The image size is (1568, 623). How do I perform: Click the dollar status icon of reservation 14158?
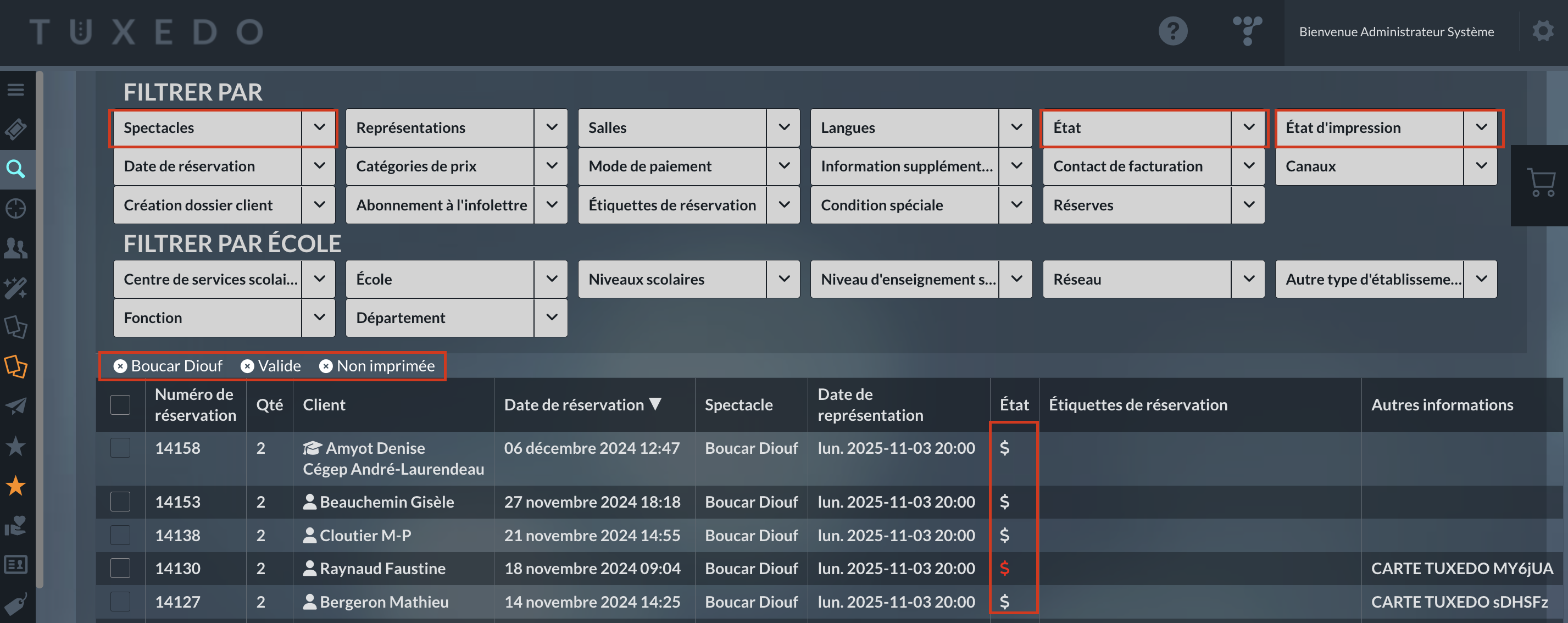click(1004, 448)
